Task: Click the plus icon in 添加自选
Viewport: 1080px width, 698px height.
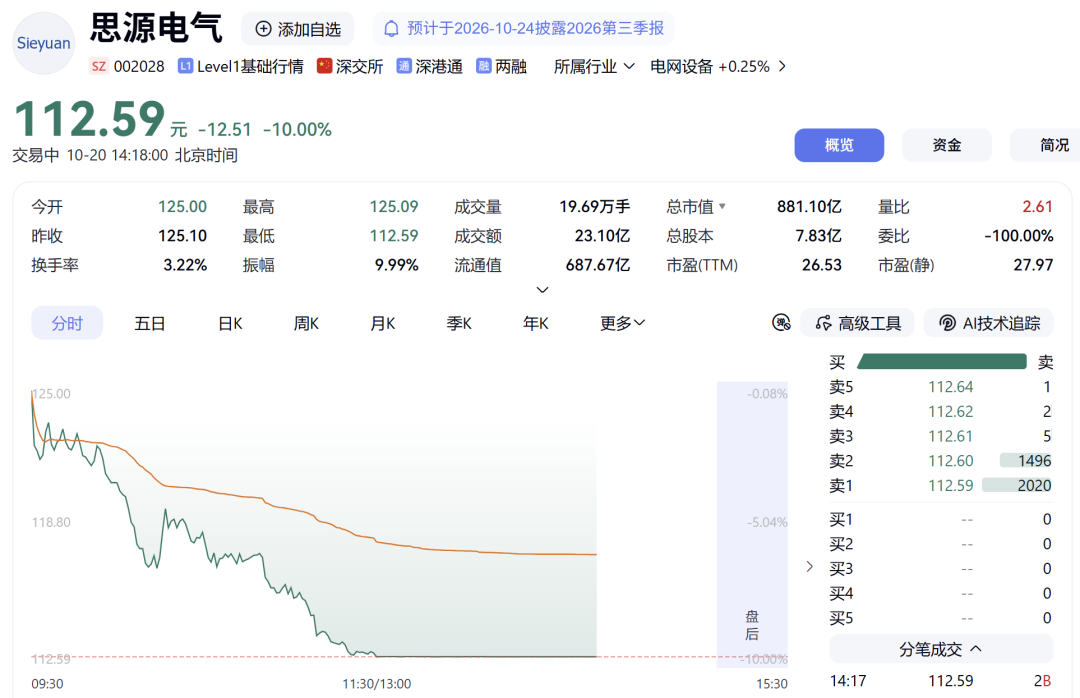Action: point(263,29)
